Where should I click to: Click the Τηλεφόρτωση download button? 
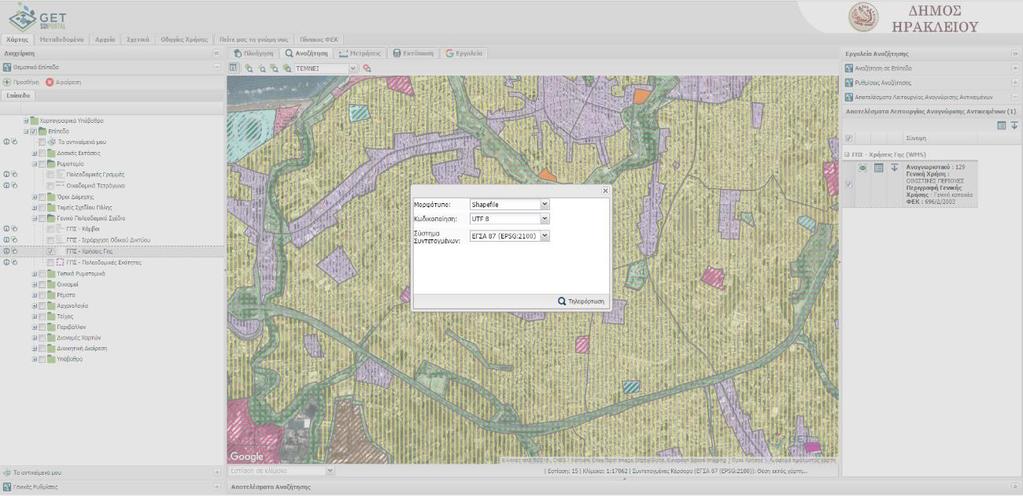pyautogui.click(x=581, y=302)
